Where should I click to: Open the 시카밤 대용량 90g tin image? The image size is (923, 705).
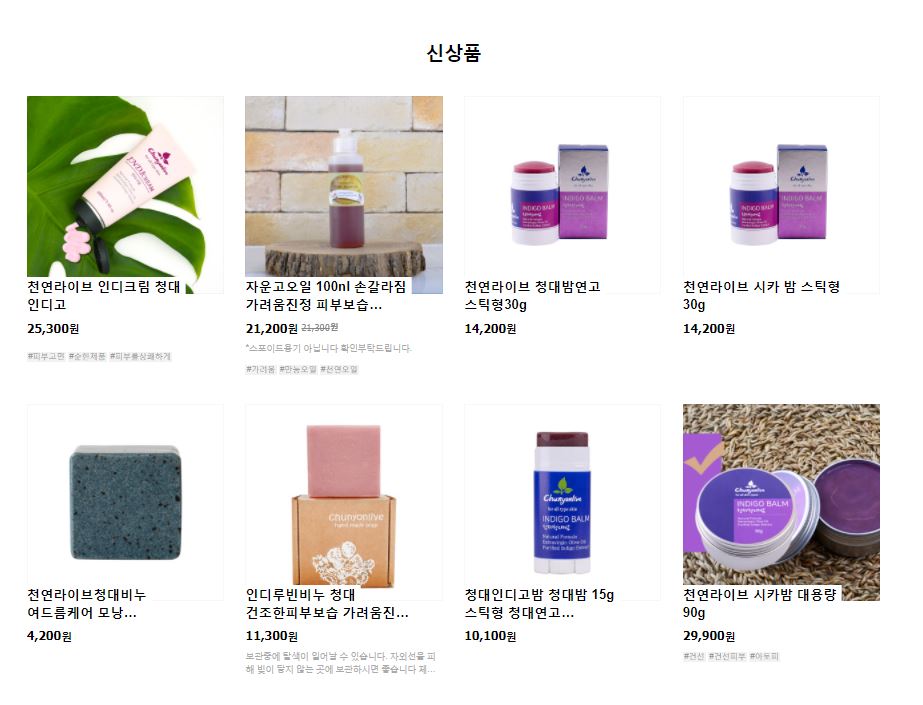coord(781,502)
